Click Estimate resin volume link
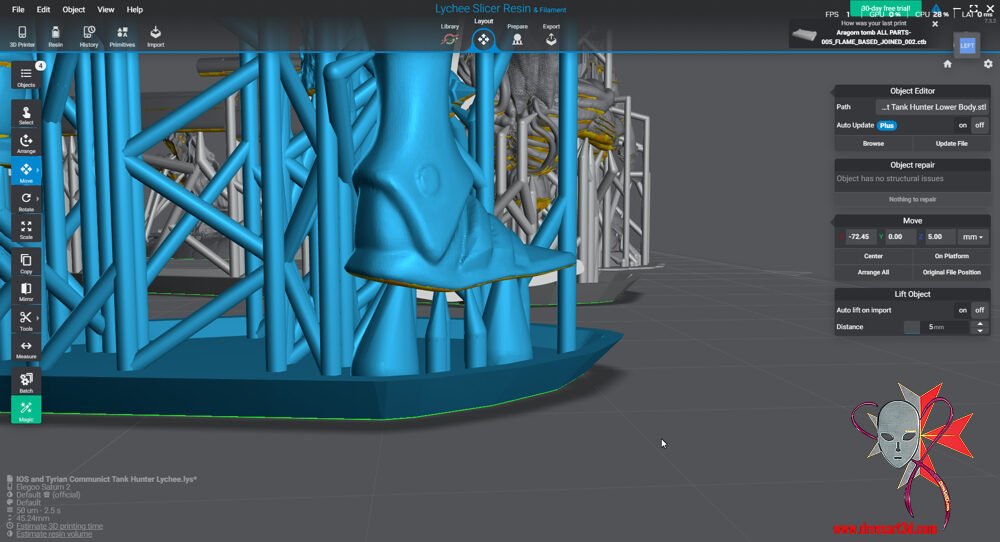Screen dimensions: 1000x542 54,534
